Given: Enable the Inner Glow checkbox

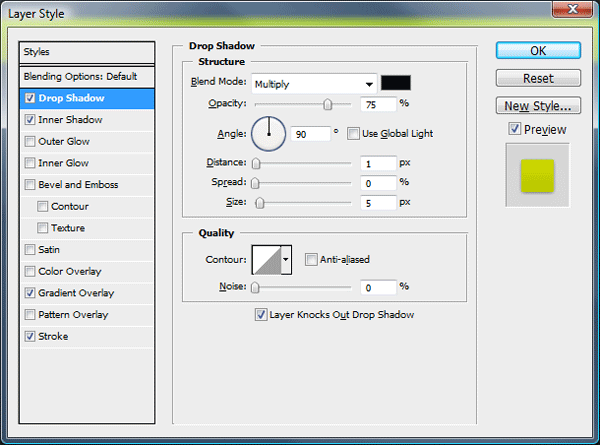Looking at the screenshot, I should (30, 163).
